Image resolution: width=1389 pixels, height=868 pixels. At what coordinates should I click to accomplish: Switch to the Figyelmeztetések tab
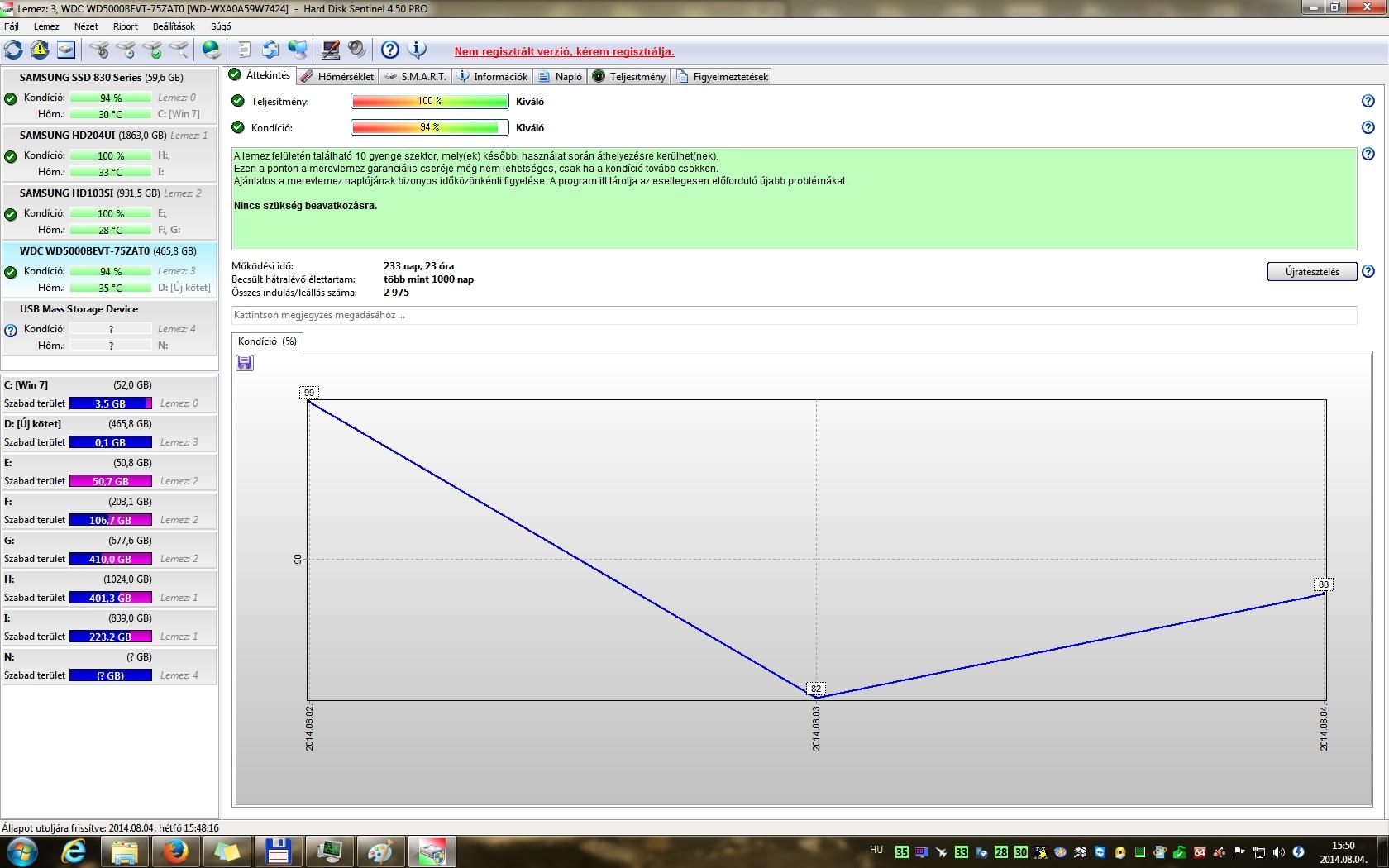723,76
